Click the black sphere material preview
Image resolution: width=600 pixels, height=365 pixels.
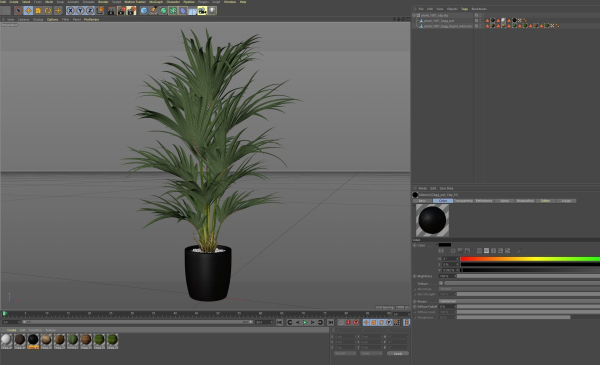432,220
